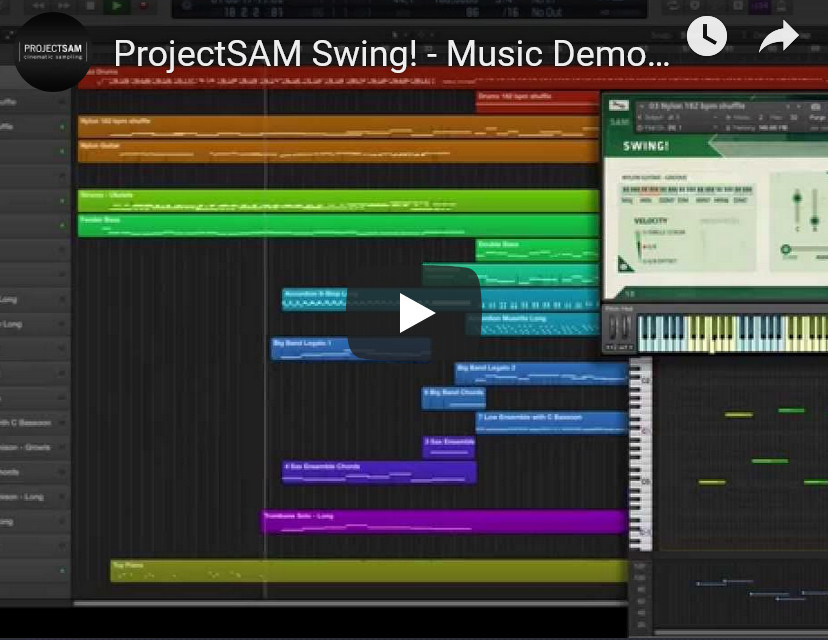Image resolution: width=828 pixels, height=640 pixels.
Task: Click the camera snapshot icon in the Kontakt header
Action: coord(816,106)
